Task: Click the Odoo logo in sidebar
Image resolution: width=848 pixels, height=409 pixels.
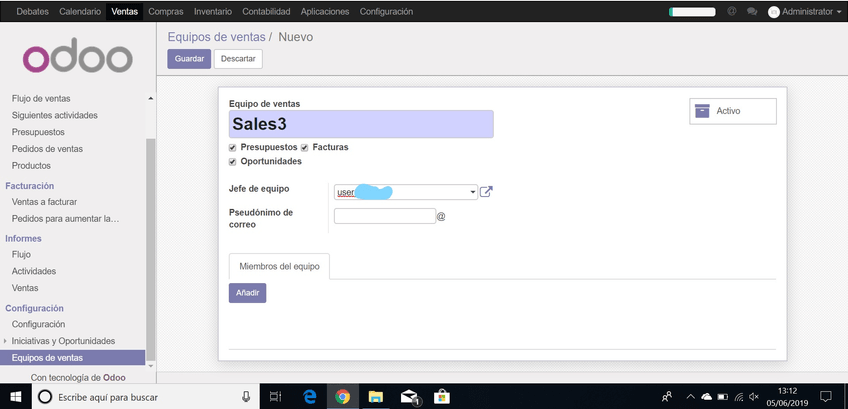Action: 78,57
